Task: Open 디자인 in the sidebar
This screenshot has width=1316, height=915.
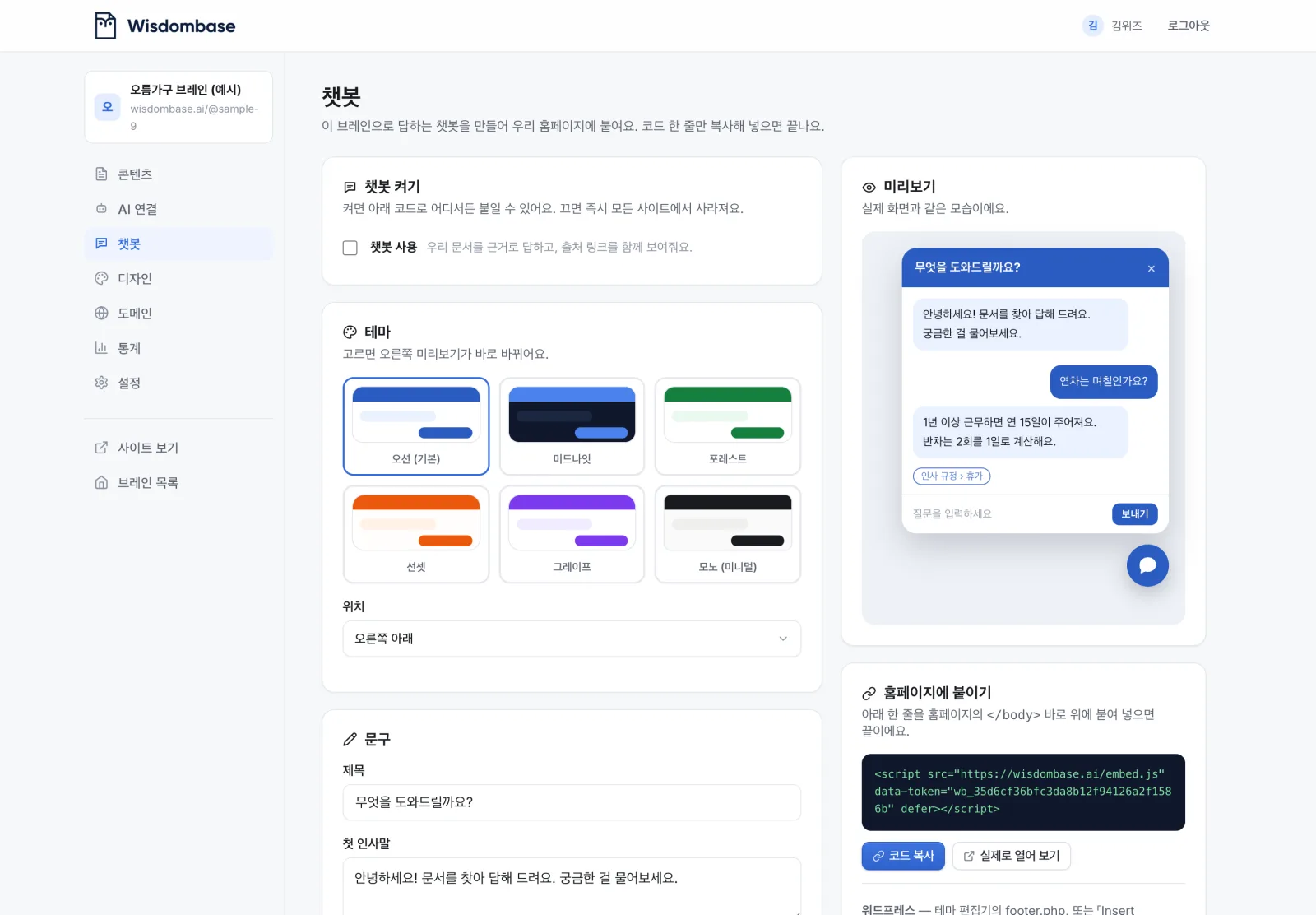Action: (178, 278)
